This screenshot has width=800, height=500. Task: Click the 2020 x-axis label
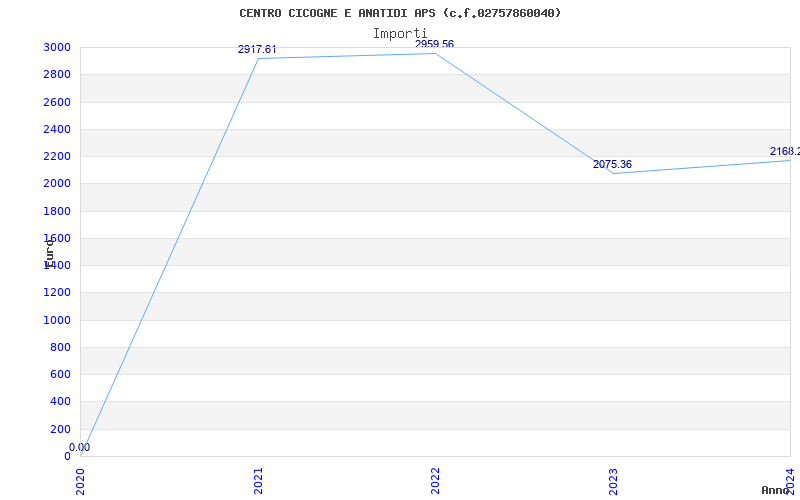pos(81,481)
